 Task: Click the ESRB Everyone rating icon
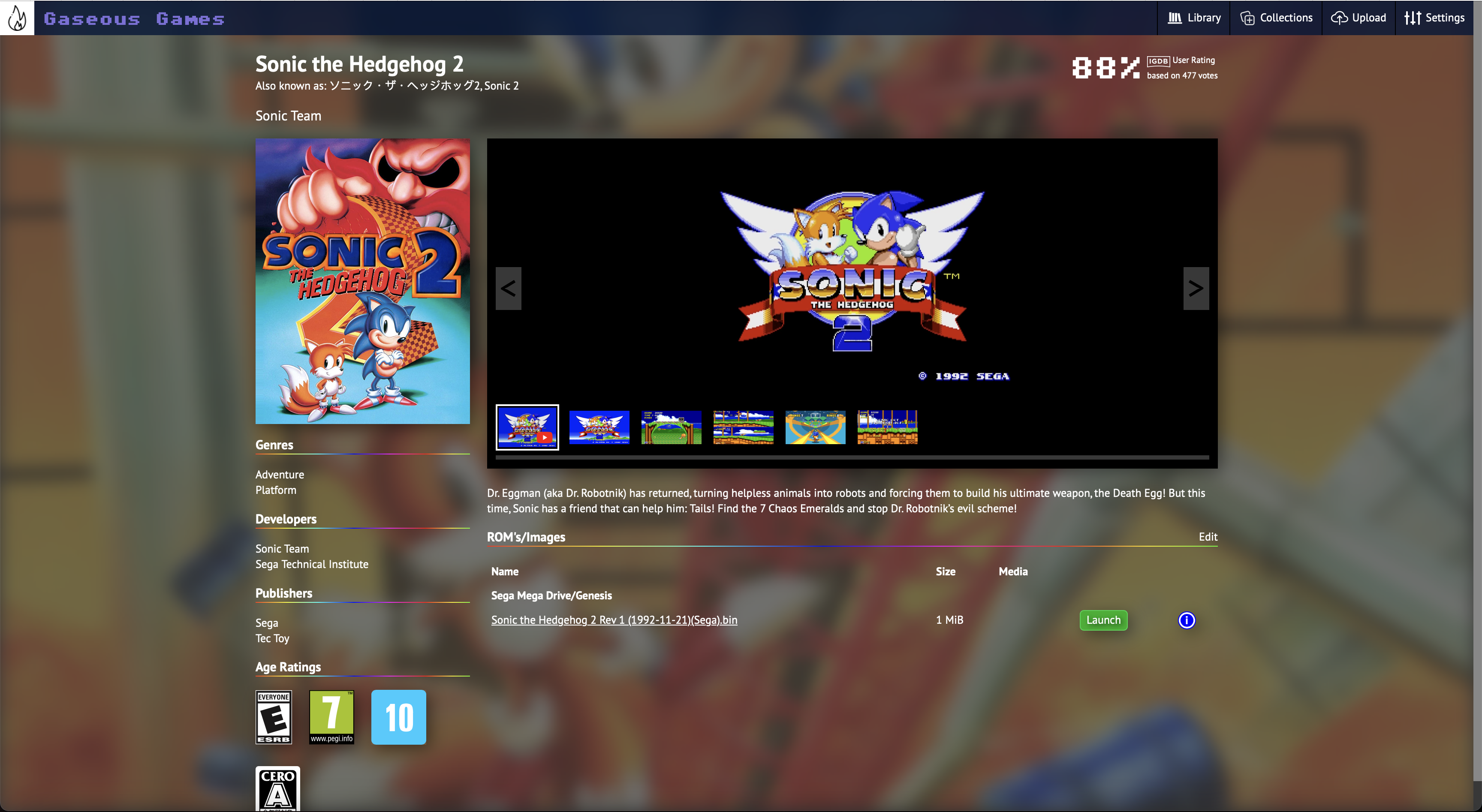click(274, 717)
